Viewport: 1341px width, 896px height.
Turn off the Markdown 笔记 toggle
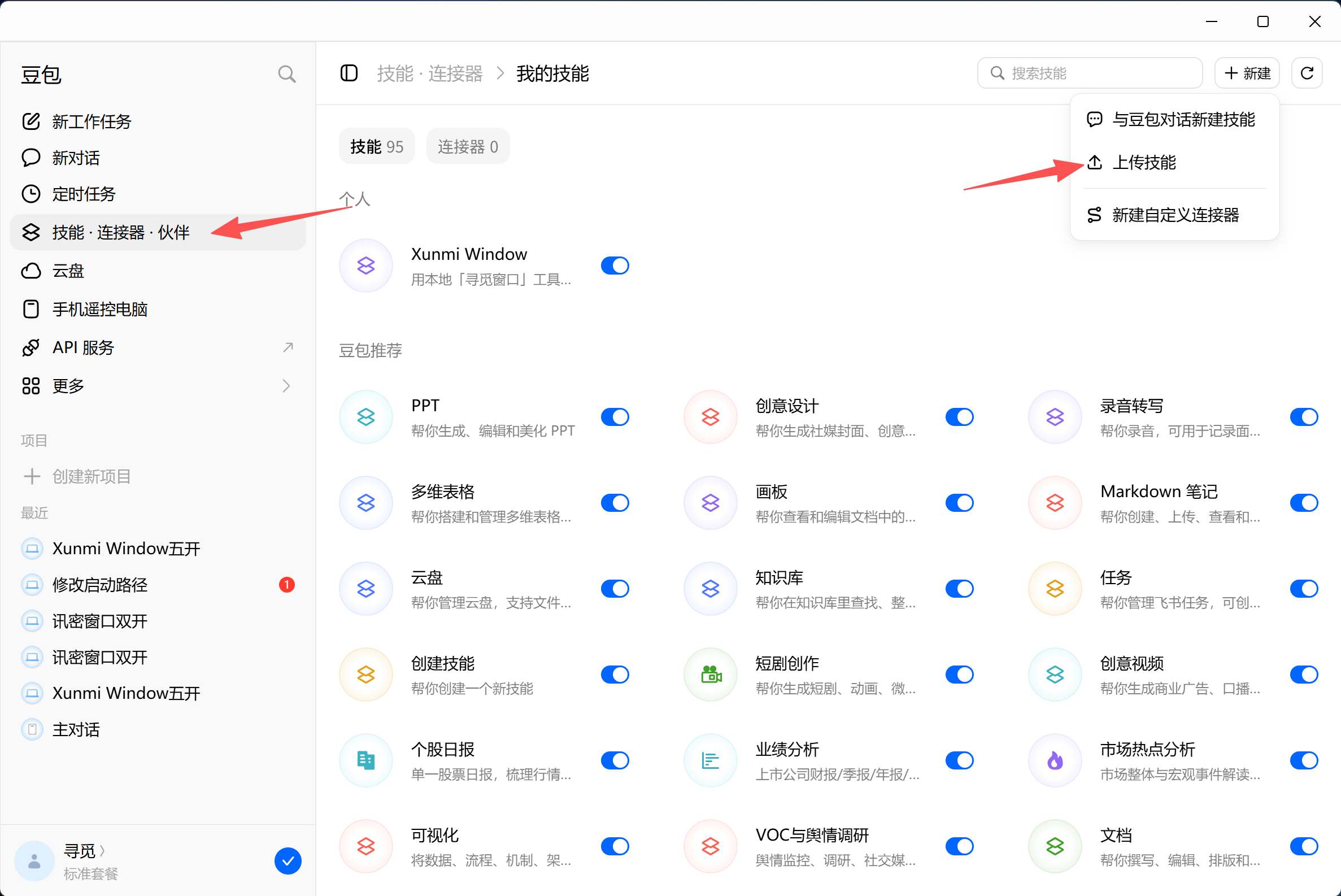1304,503
